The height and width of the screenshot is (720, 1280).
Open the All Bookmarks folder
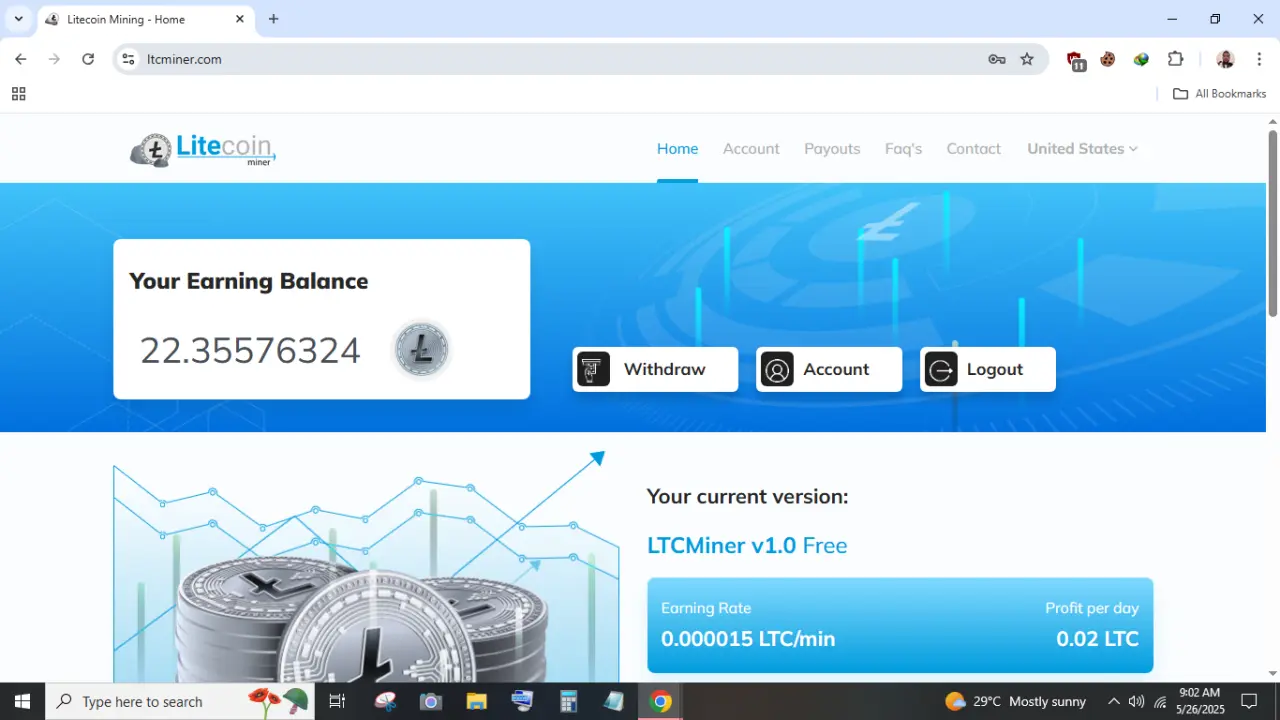[x=1219, y=94]
